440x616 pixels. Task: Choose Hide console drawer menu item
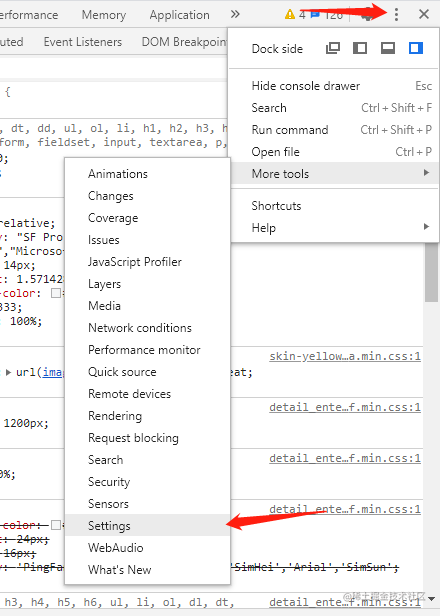(x=334, y=86)
